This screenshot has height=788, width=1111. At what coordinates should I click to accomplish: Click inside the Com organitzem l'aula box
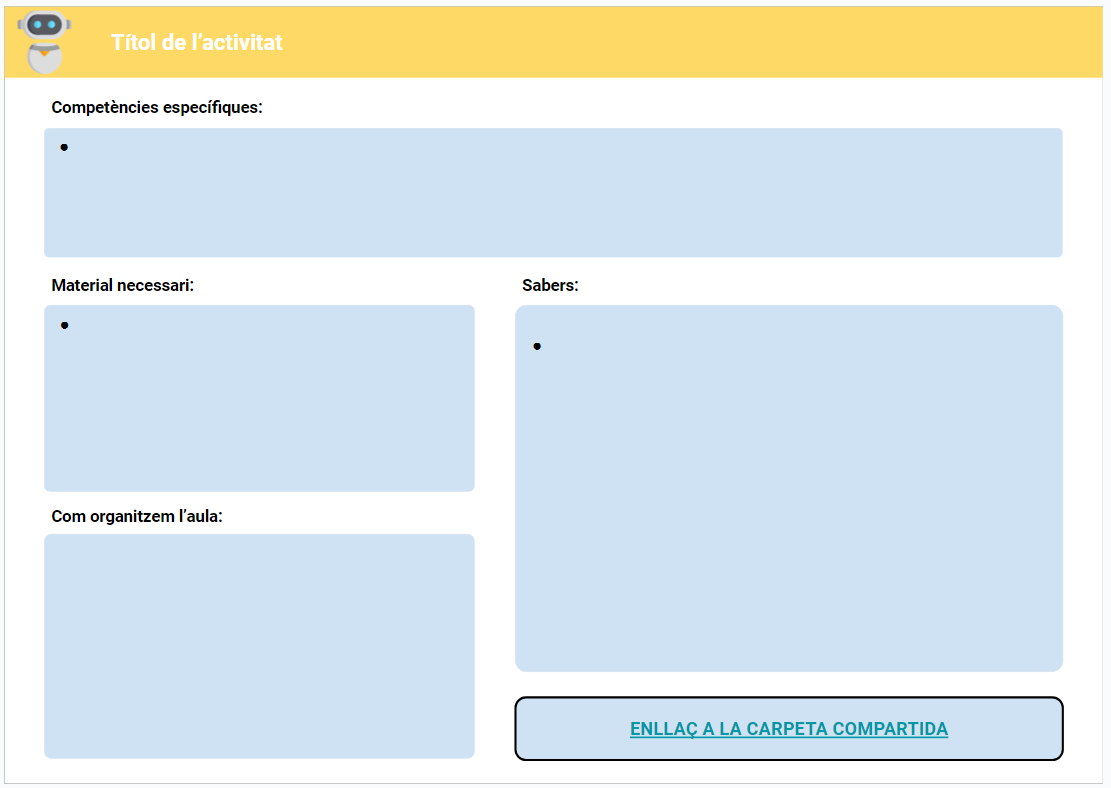pos(259,645)
